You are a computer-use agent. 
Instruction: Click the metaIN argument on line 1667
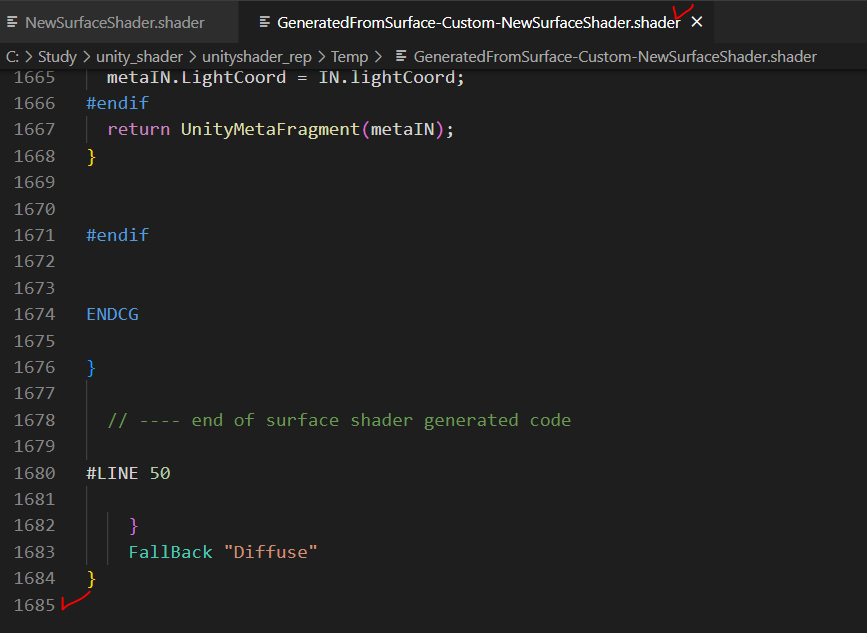coord(402,129)
